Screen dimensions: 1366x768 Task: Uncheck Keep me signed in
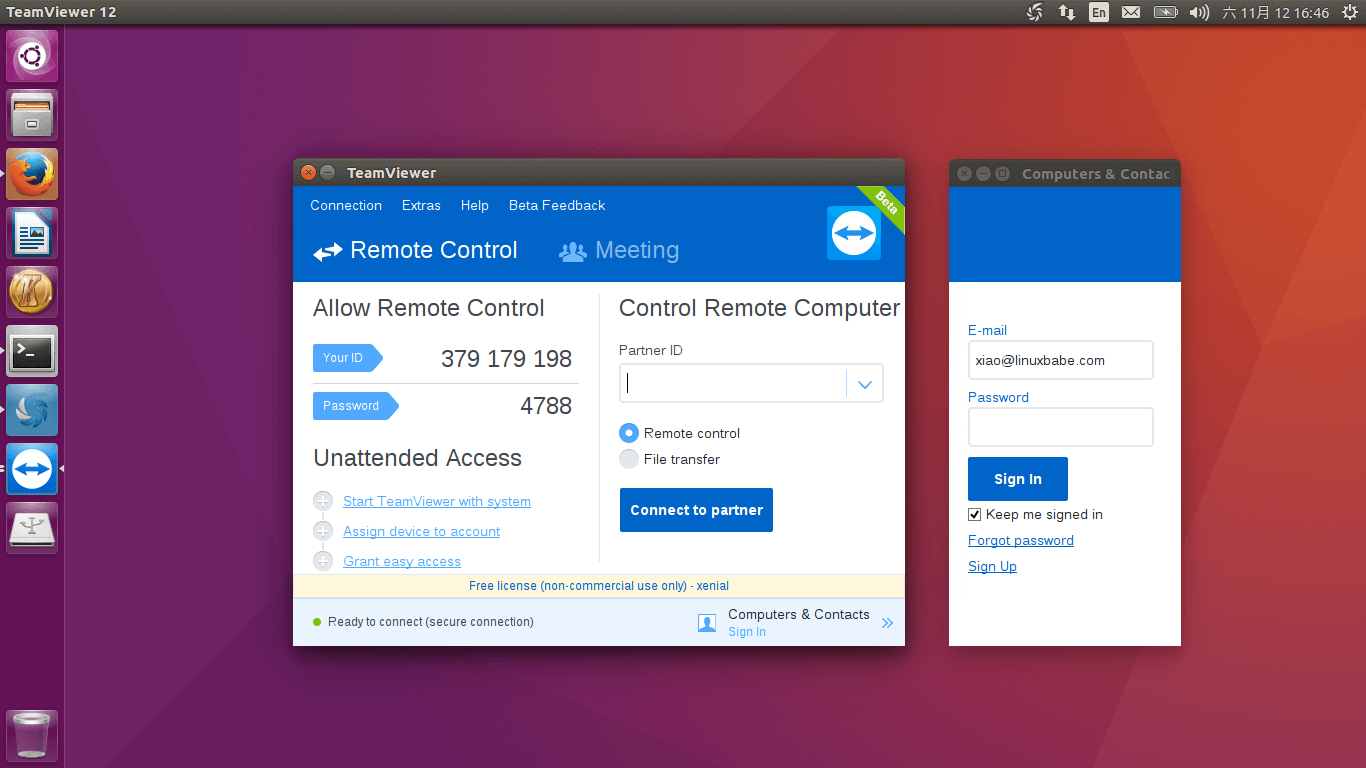(x=975, y=514)
